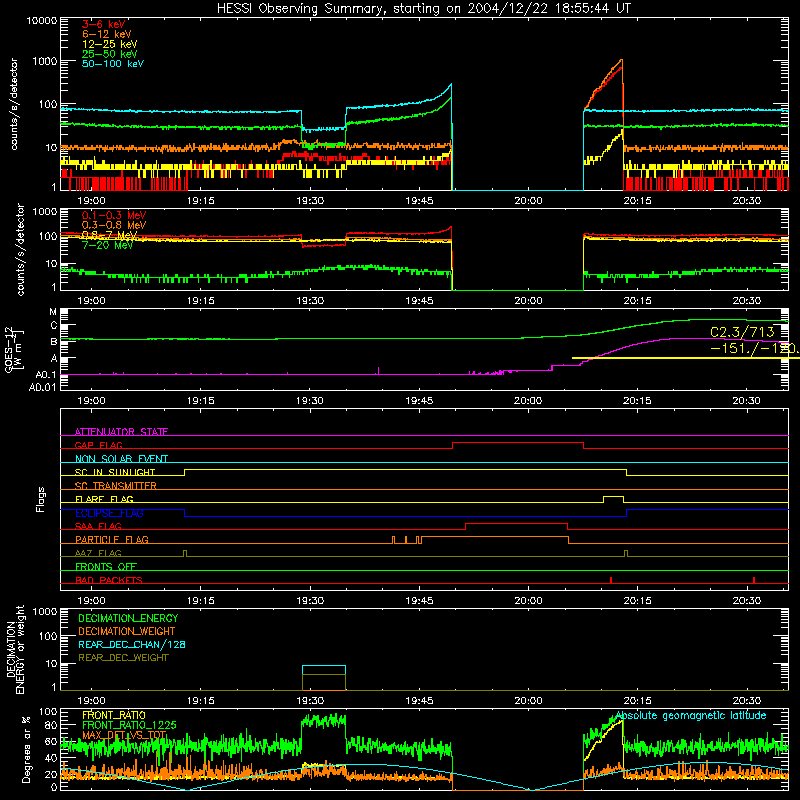This screenshot has width=800, height=800.
Task: Select the BAD_PACKETS flag label
Action: [x=109, y=580]
